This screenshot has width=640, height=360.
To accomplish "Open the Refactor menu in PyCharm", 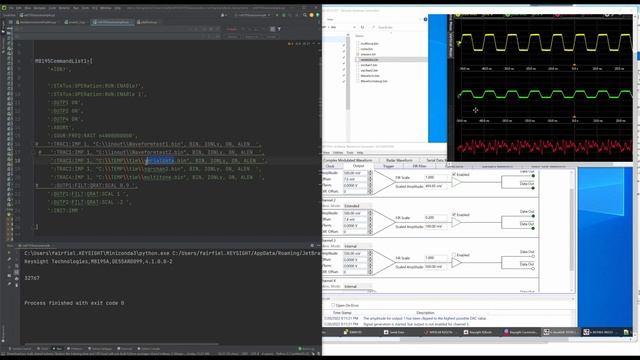I will click(64, 8).
